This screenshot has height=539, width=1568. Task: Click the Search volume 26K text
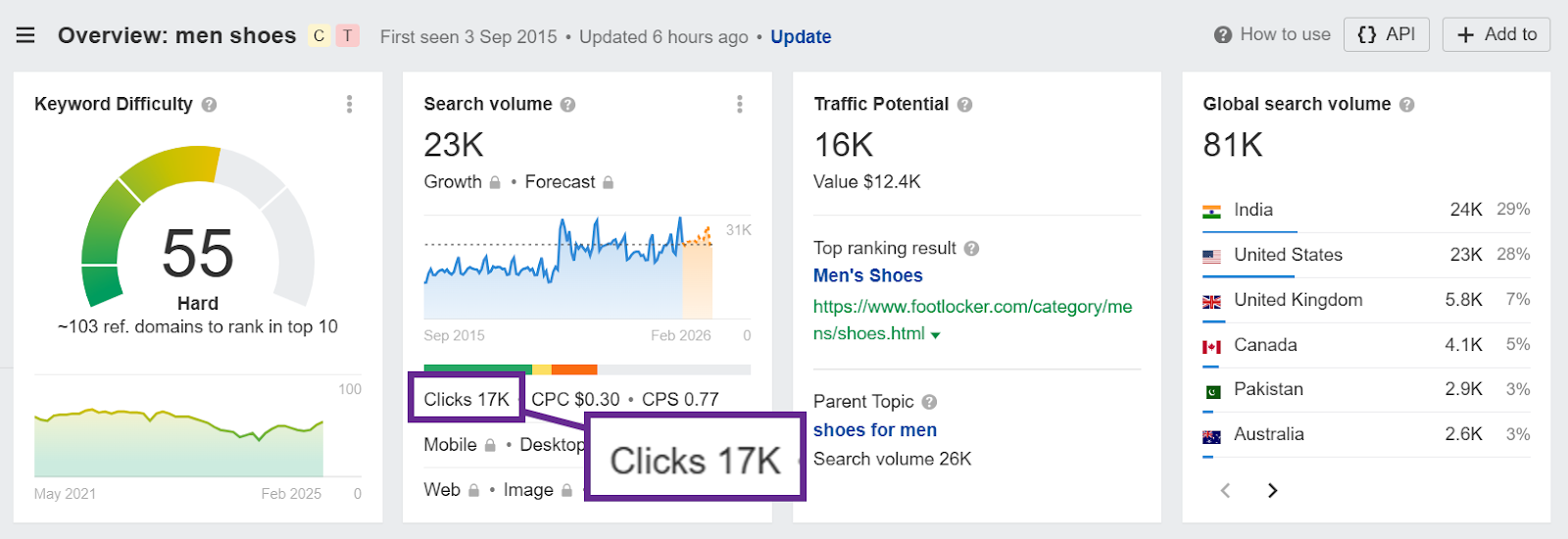tap(893, 459)
